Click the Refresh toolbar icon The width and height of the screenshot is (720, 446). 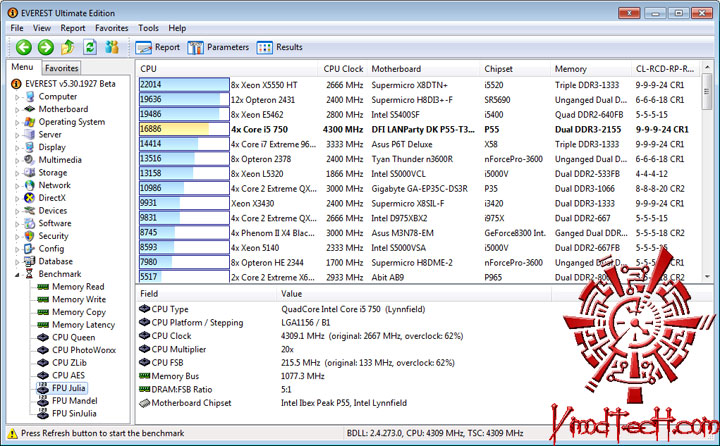(90, 47)
